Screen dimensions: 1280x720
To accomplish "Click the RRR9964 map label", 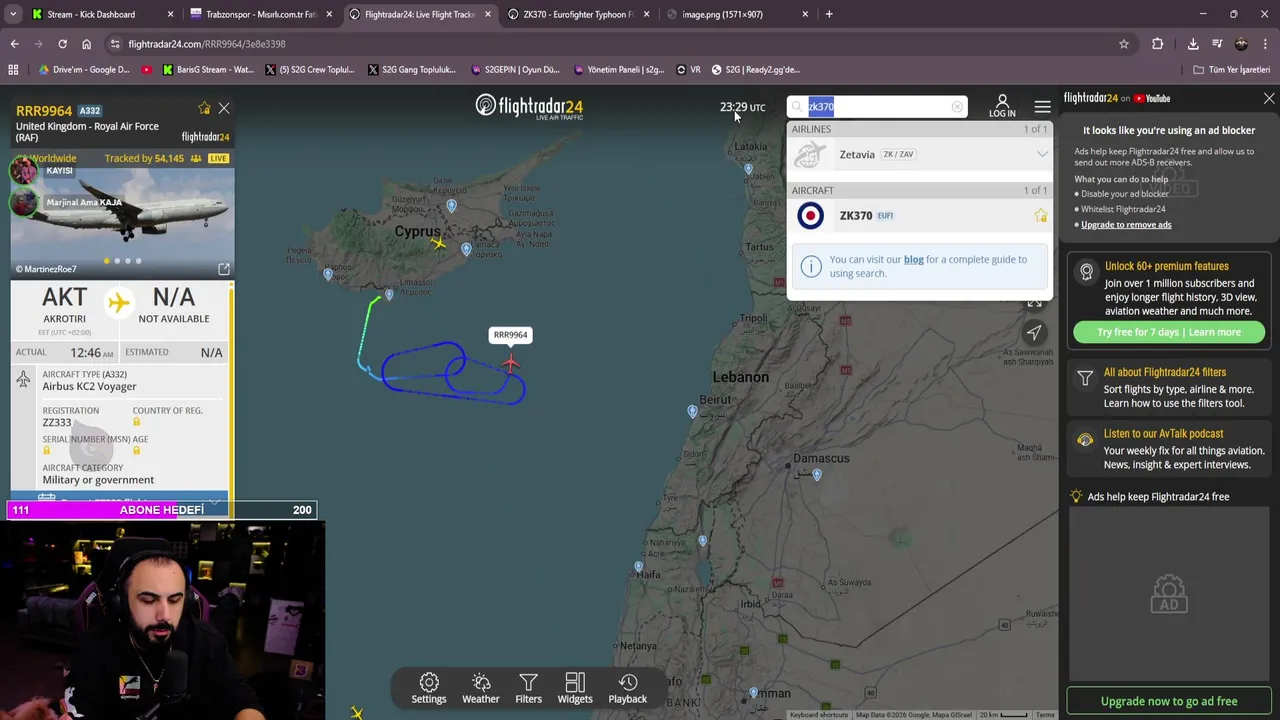I will [510, 335].
